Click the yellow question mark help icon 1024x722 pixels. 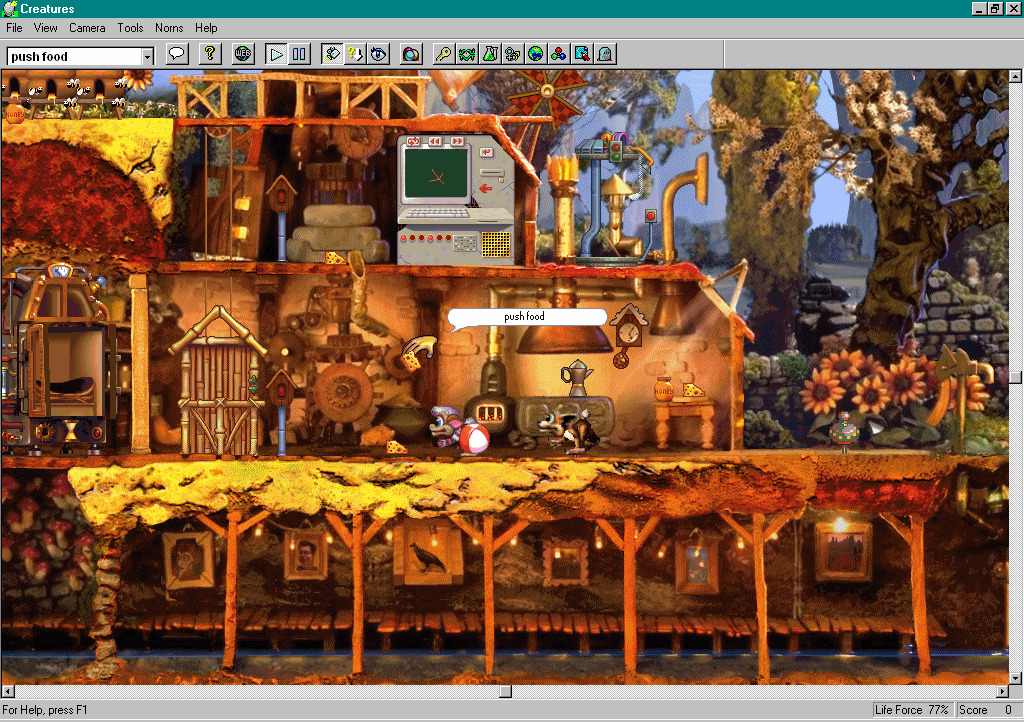[210, 54]
